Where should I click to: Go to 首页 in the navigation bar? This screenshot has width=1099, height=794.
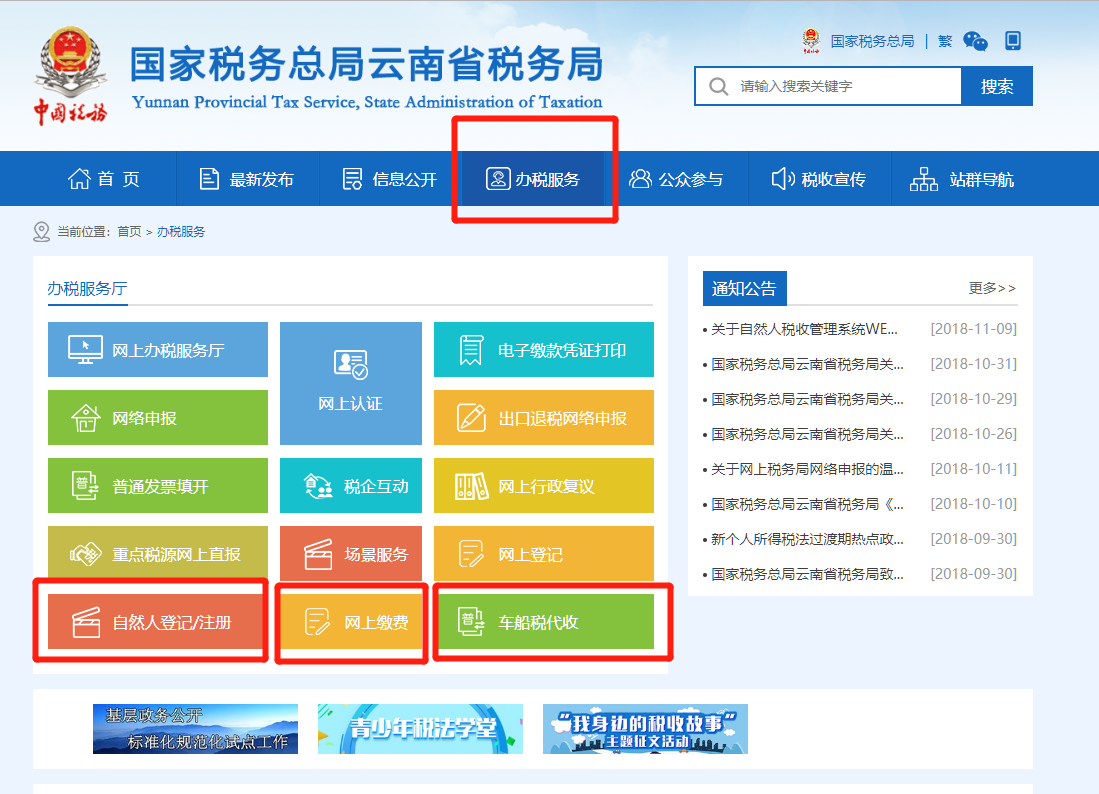(104, 179)
